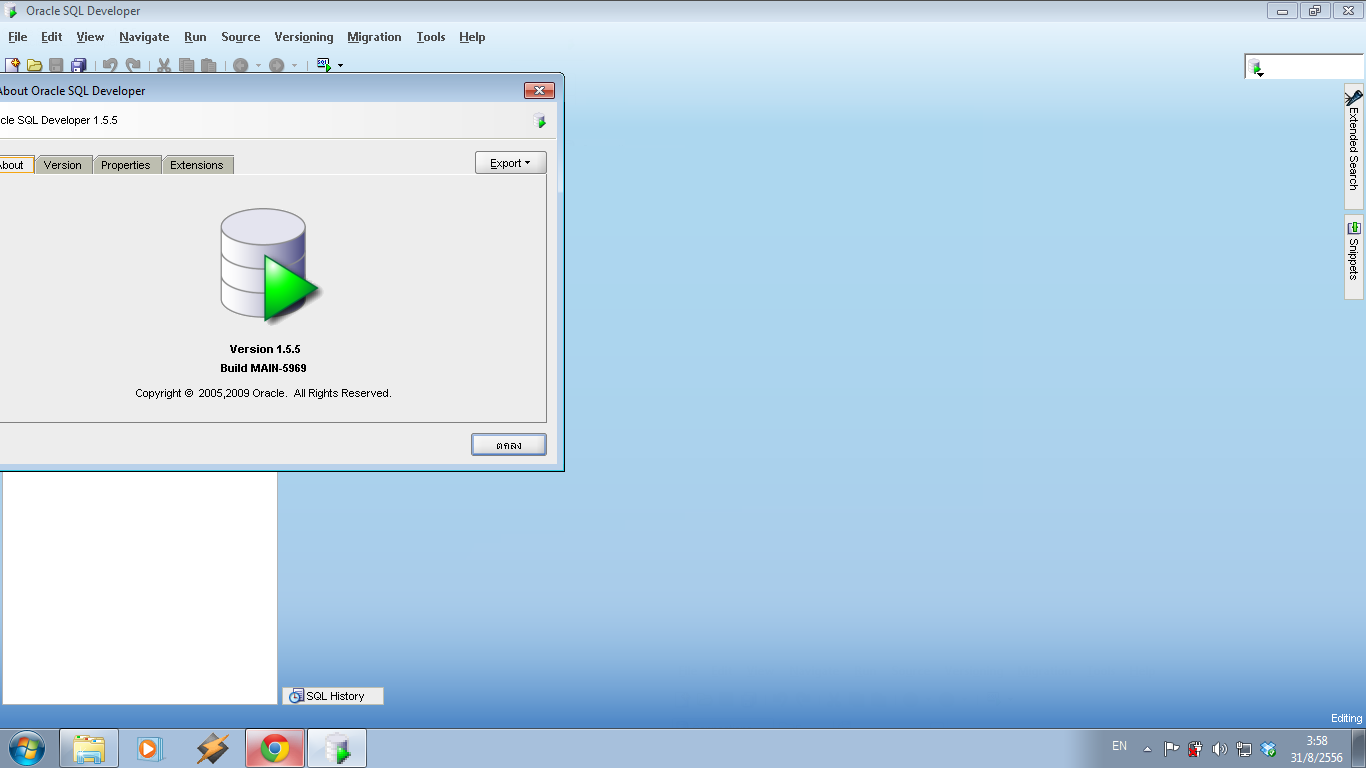Click inside the top-right search input field
Image resolution: width=1366 pixels, height=768 pixels.
[1314, 67]
